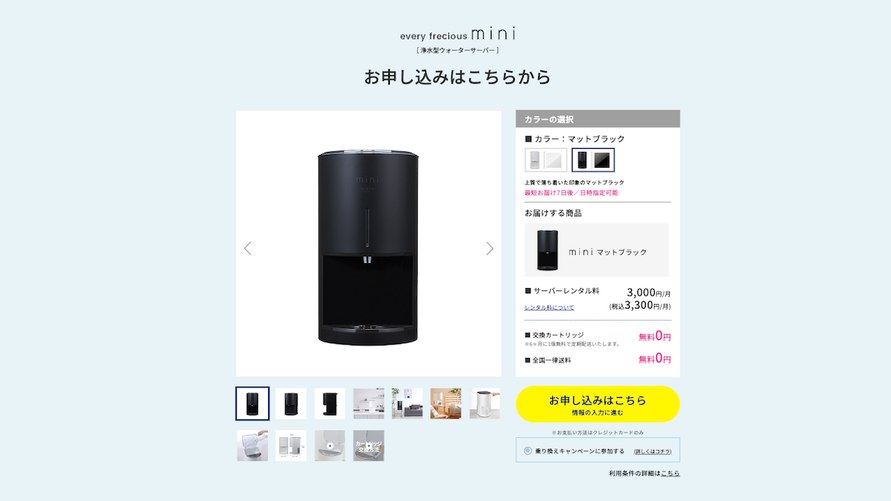
Task: Advance to the next product image arrow
Action: (x=490, y=248)
